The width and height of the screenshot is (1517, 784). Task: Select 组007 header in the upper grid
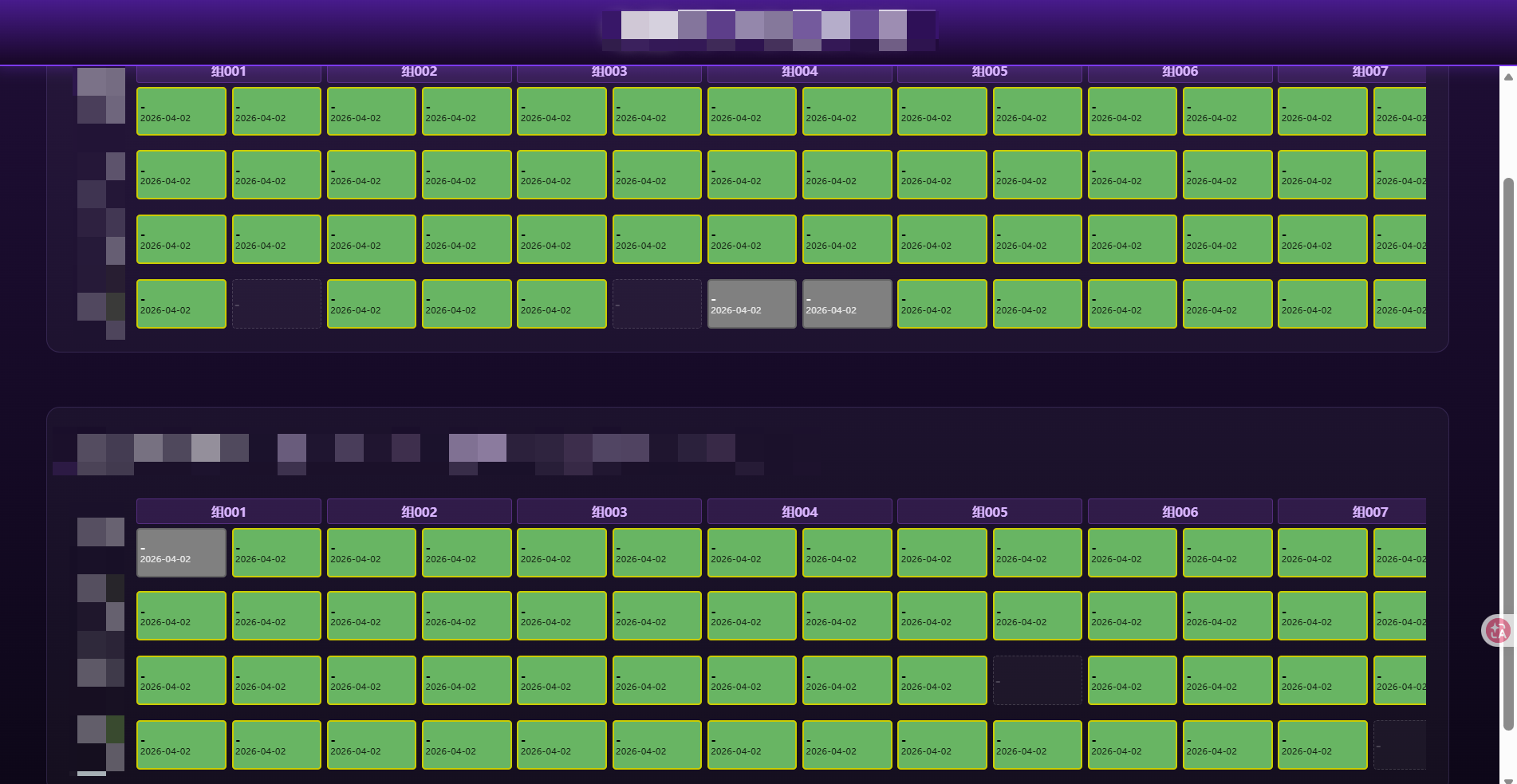tap(1352, 73)
